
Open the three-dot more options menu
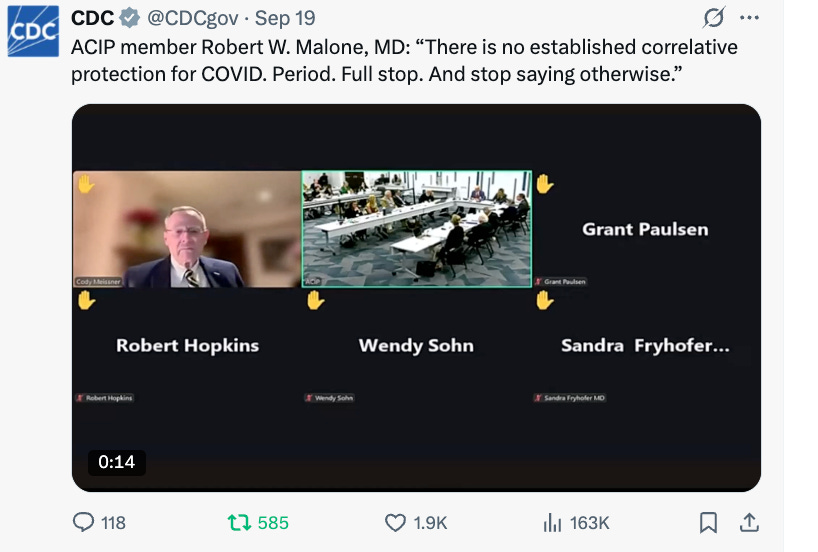click(x=749, y=18)
